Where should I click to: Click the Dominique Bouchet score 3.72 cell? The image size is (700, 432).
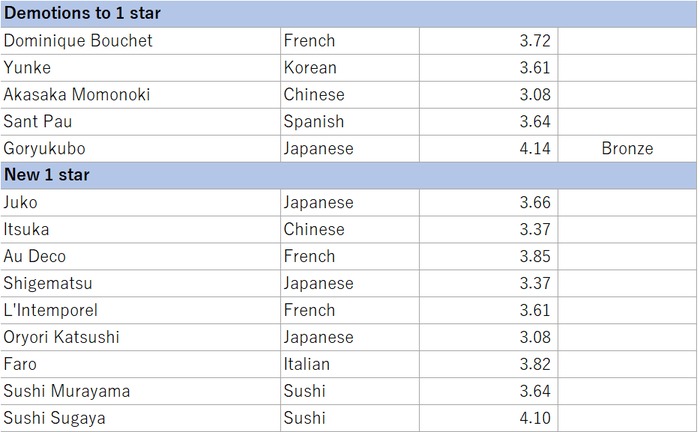point(488,41)
